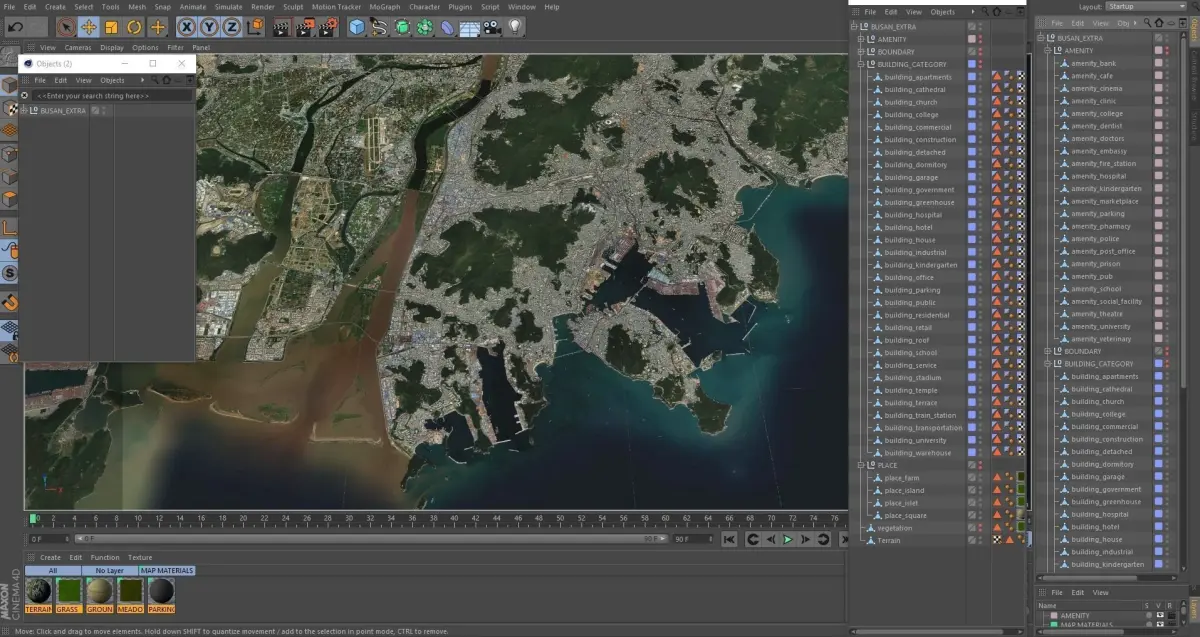Click the Undo arrow icon

[x=15, y=27]
